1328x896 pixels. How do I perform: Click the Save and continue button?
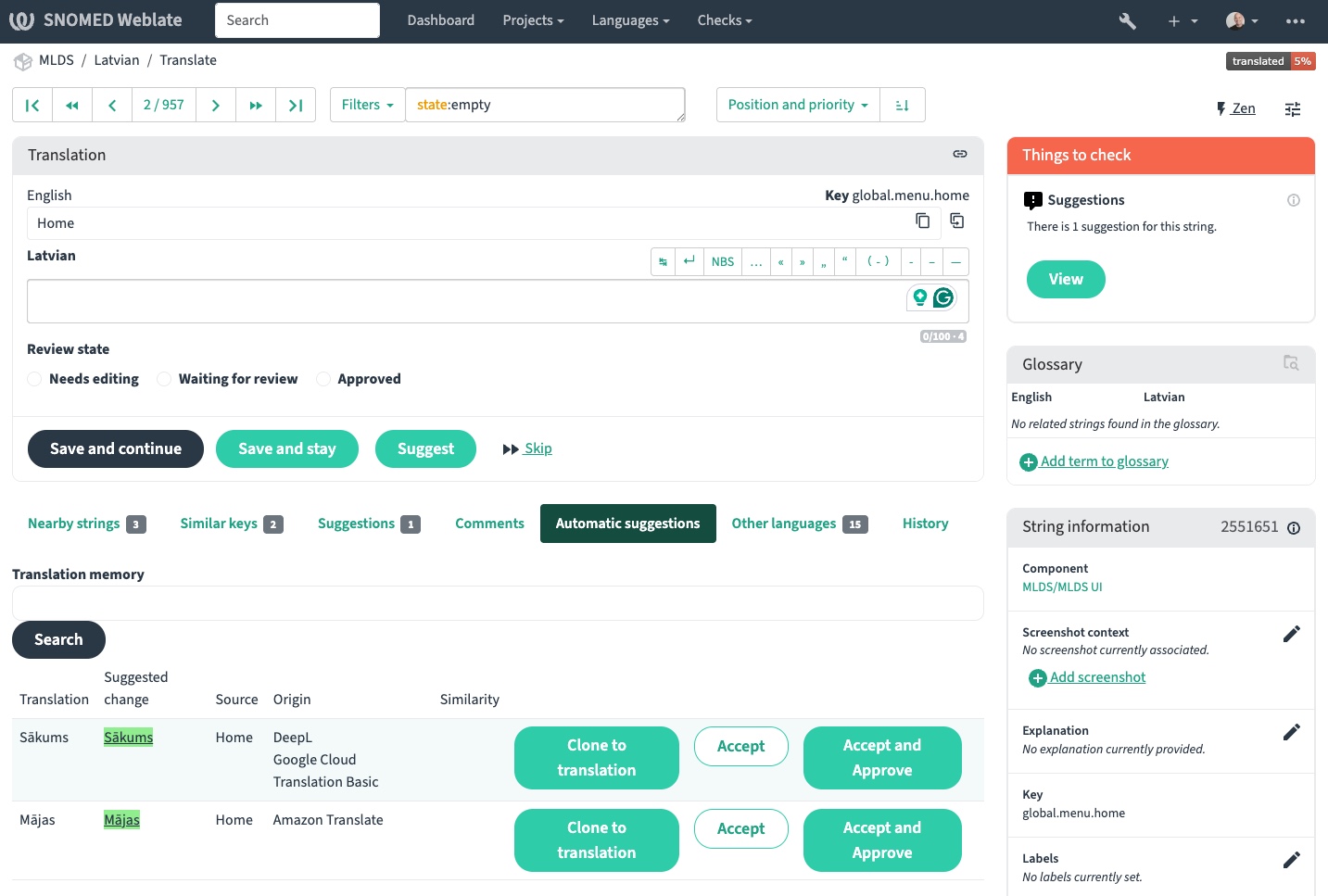116,449
